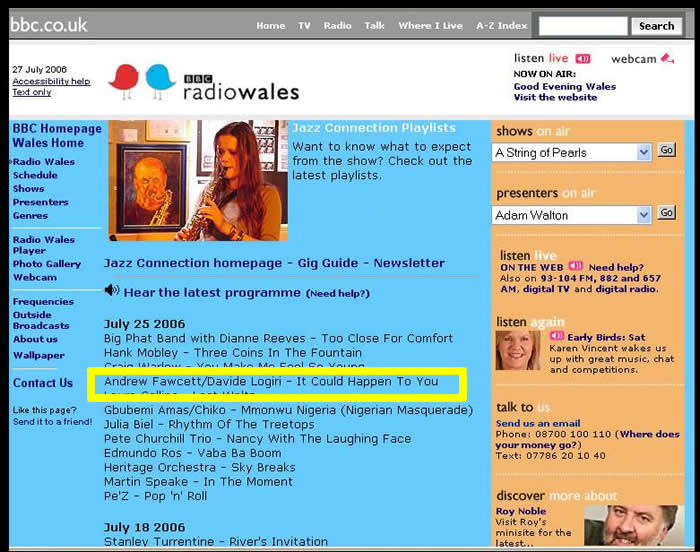Open the Radio Wales Player link
The height and width of the screenshot is (552, 700).
click(x=44, y=245)
